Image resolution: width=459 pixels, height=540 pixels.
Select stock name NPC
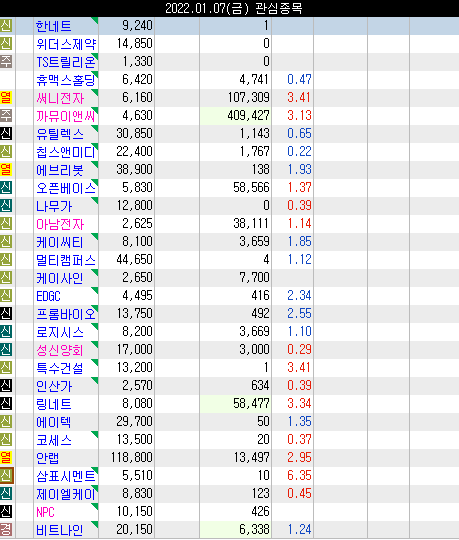coord(45,512)
